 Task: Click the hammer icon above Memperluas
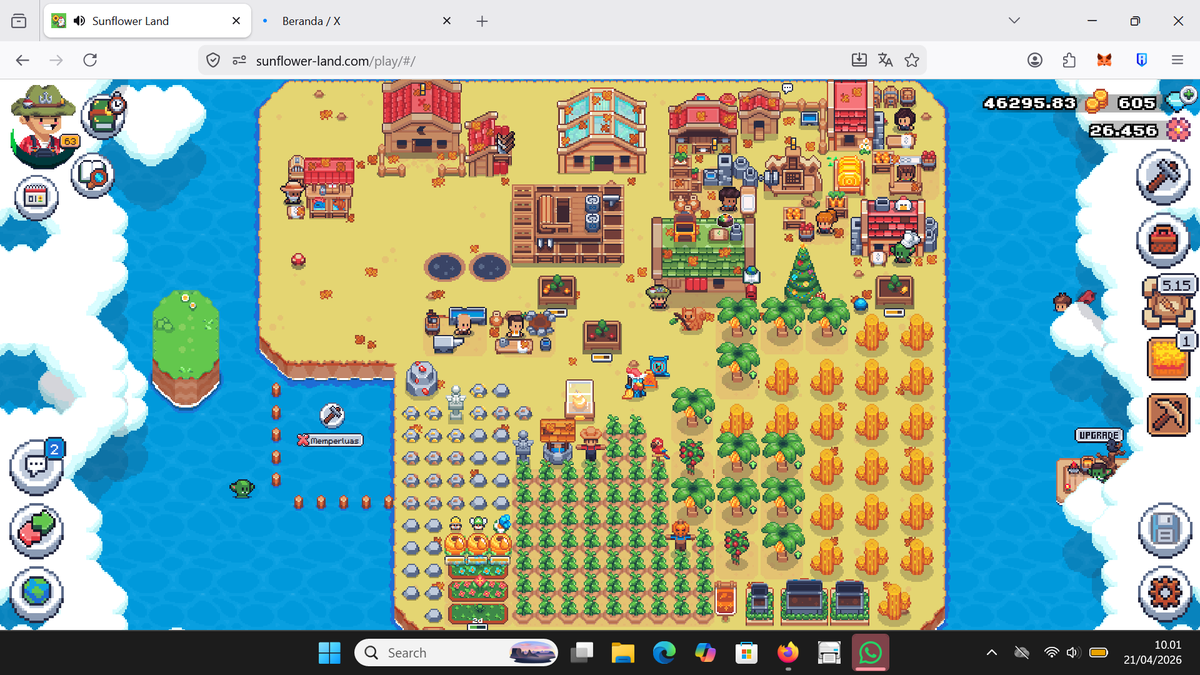click(332, 414)
